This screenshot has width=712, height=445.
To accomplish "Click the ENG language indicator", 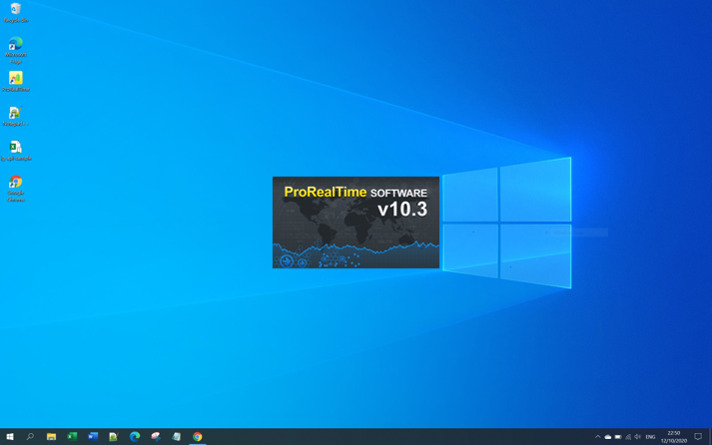I will [650, 437].
